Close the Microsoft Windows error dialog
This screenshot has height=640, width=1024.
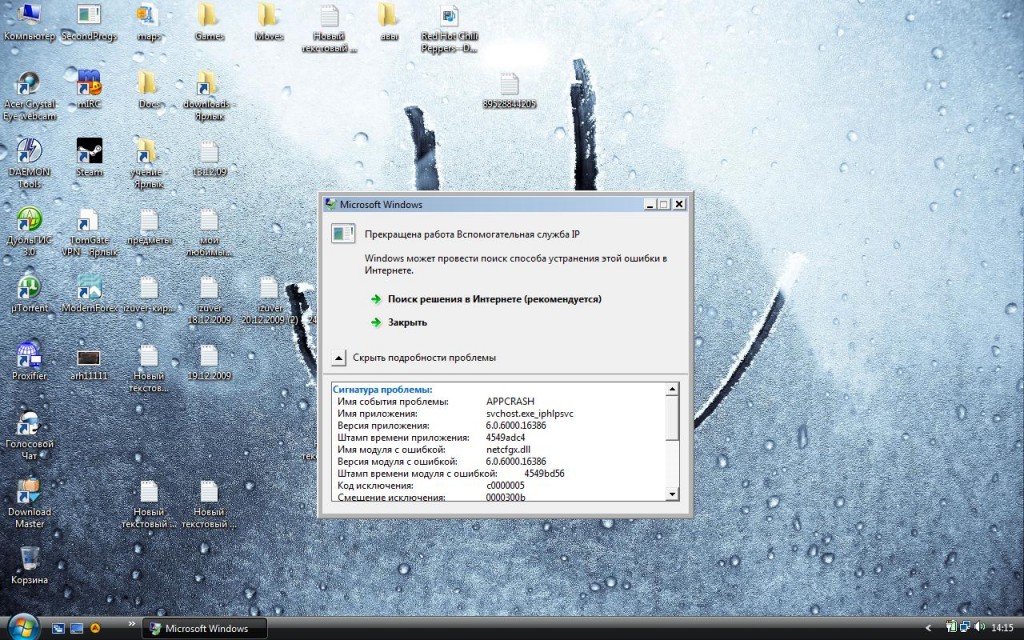679,204
